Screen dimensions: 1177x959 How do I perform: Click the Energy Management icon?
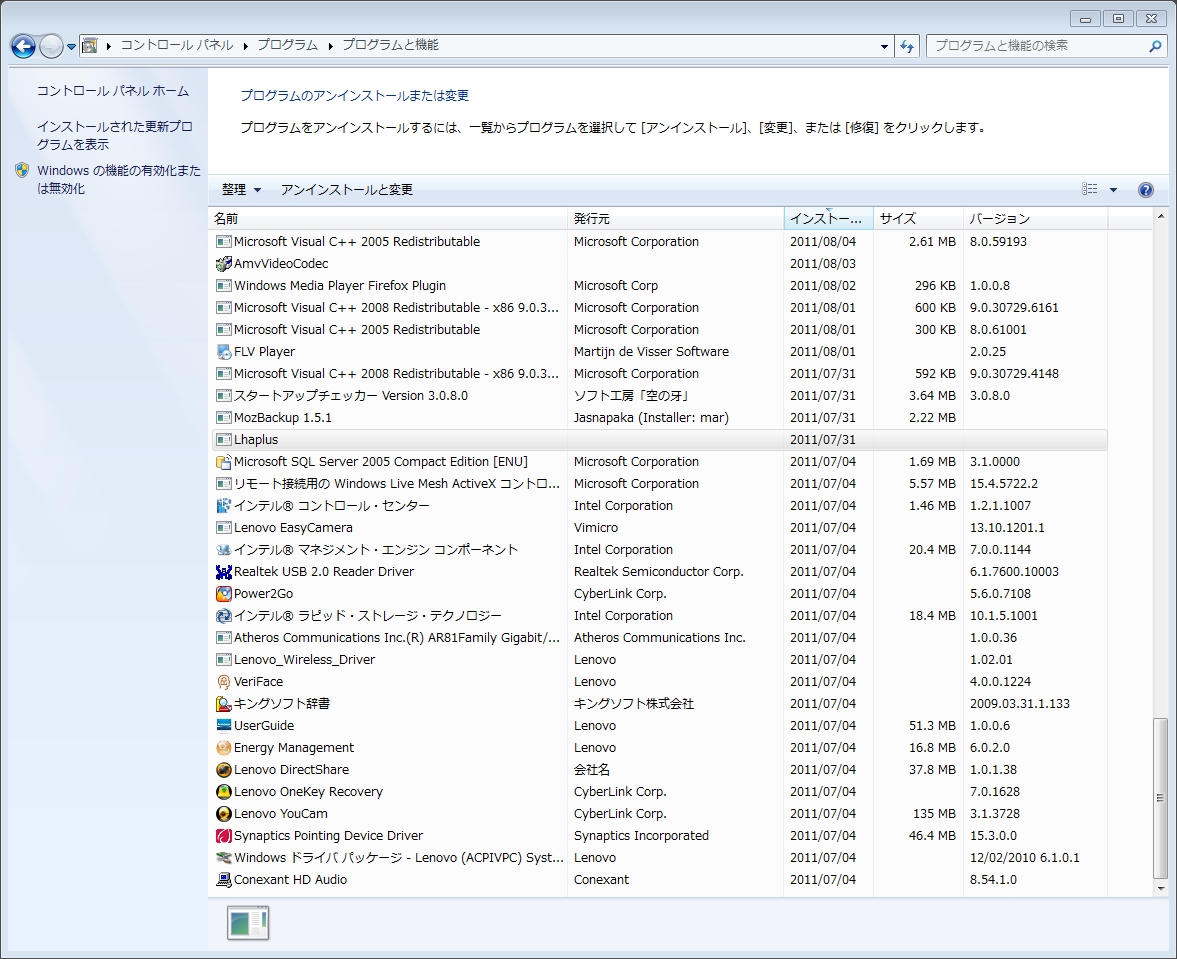point(224,748)
